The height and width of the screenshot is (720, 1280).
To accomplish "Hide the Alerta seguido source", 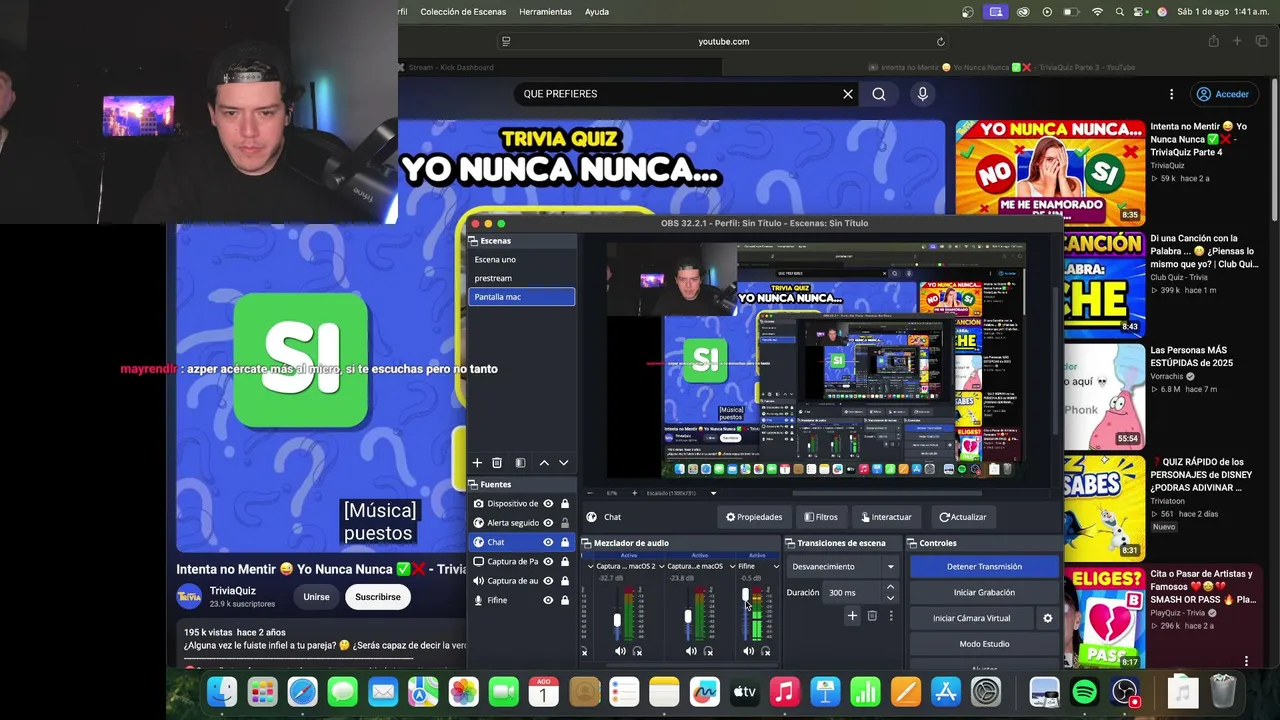I will pyautogui.click(x=548, y=522).
